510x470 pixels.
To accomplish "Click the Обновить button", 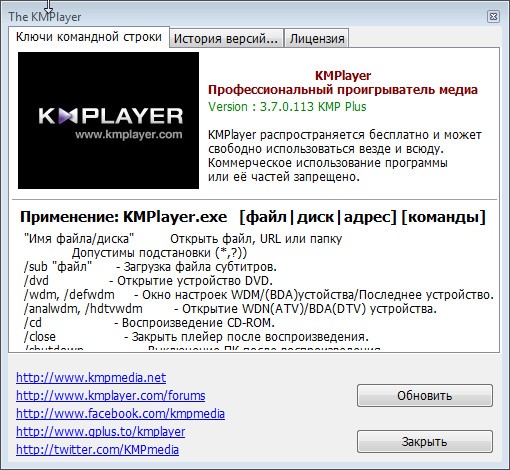I will pyautogui.click(x=425, y=396).
